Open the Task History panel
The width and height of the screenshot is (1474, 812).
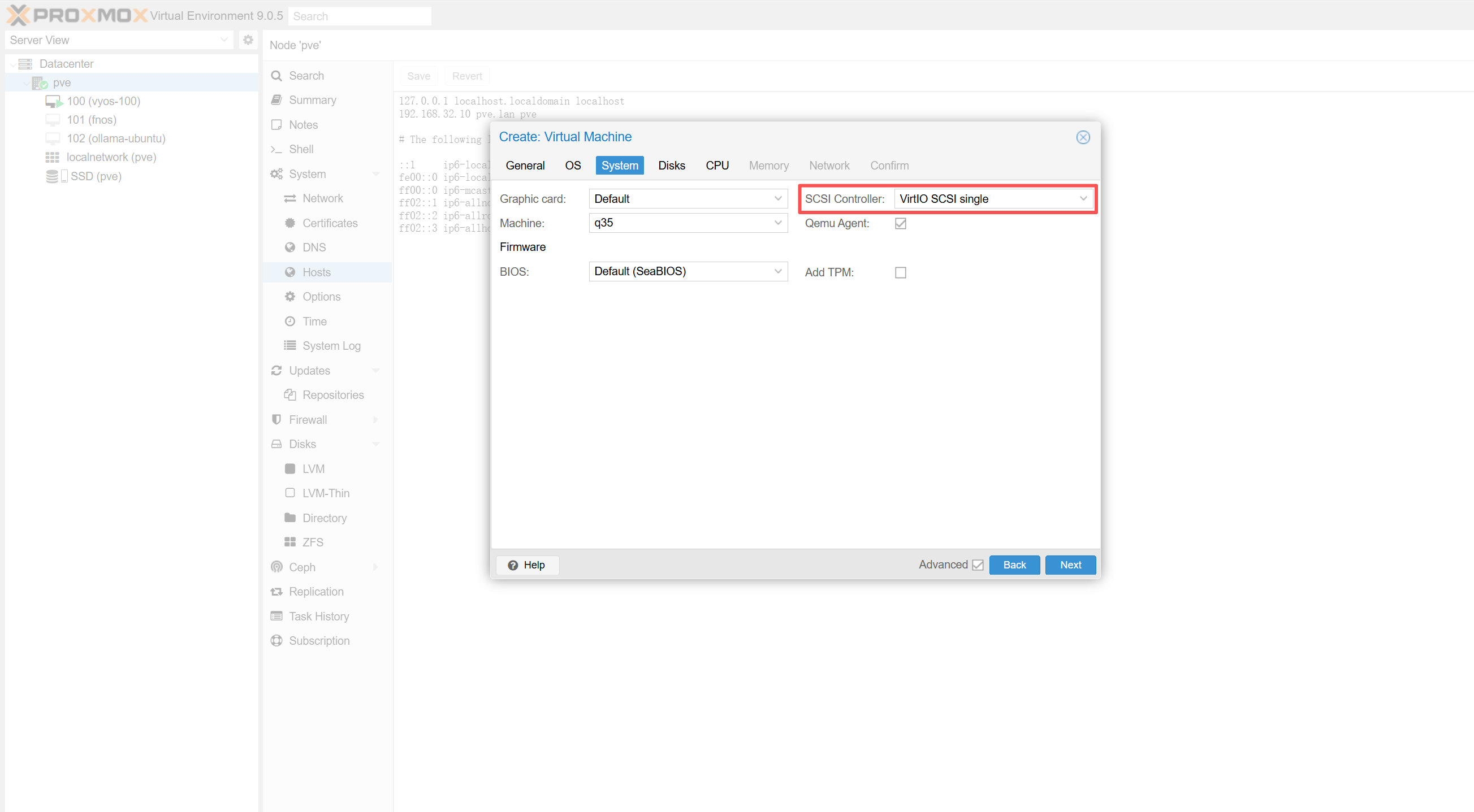pos(319,616)
